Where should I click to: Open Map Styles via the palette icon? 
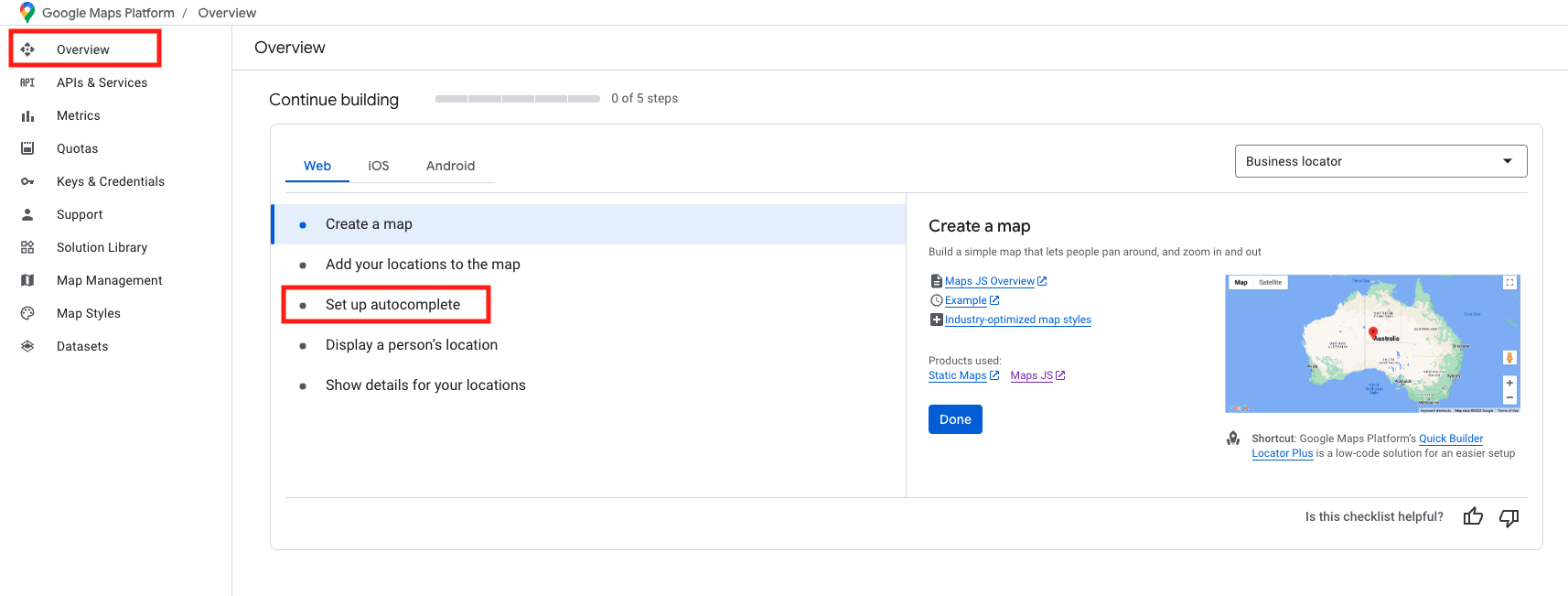coord(27,313)
